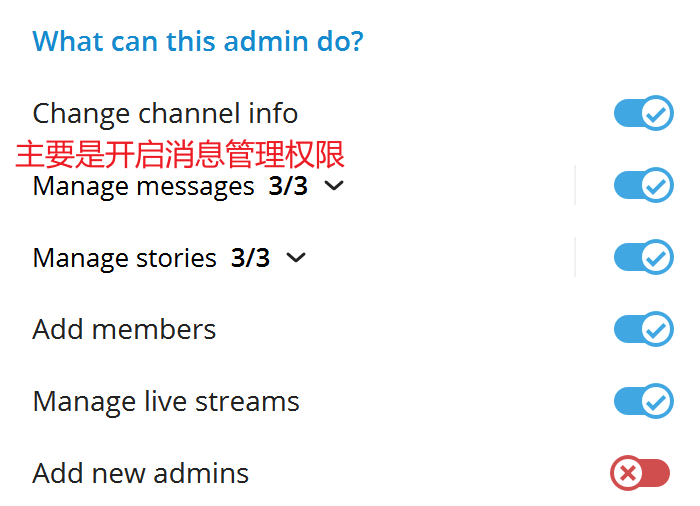Click the red track of Add new admins switch
Viewport: 700px width, 506px height.
coord(655,473)
